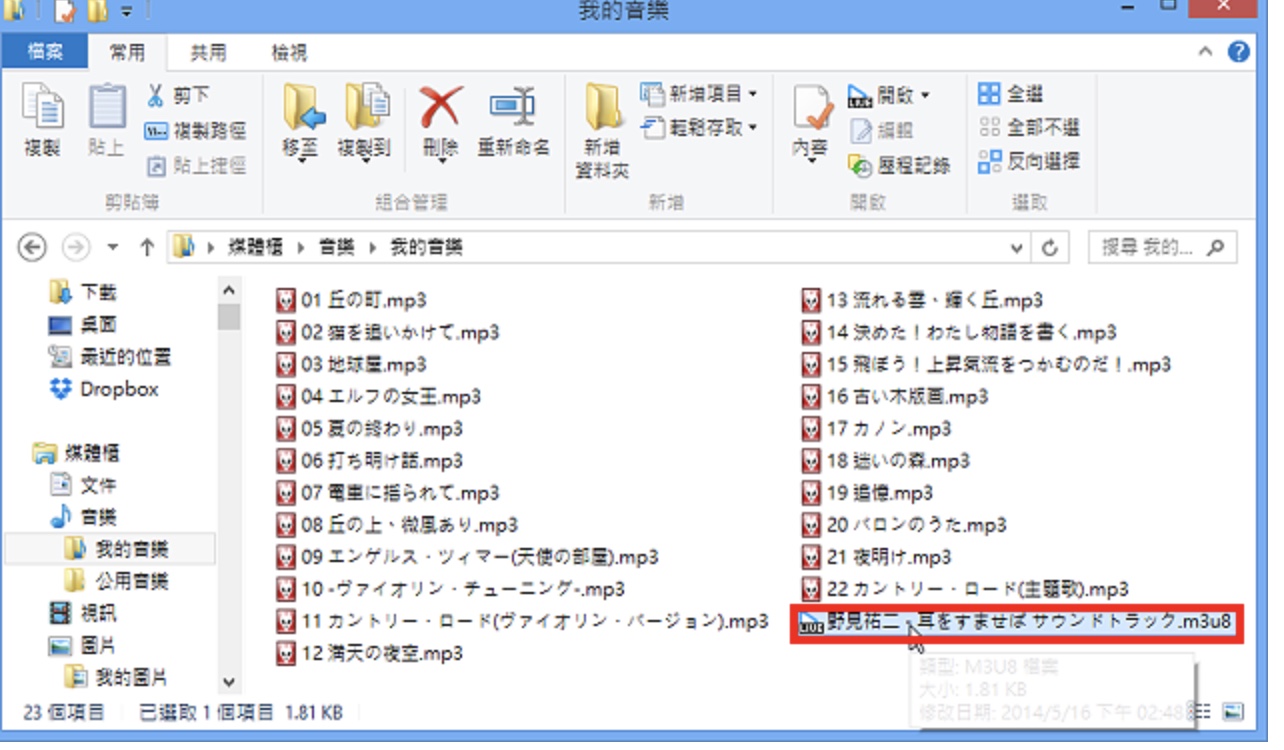This screenshot has height=750, width=1284.
Task: Click 音樂 in the address bar path
Action: 337,247
